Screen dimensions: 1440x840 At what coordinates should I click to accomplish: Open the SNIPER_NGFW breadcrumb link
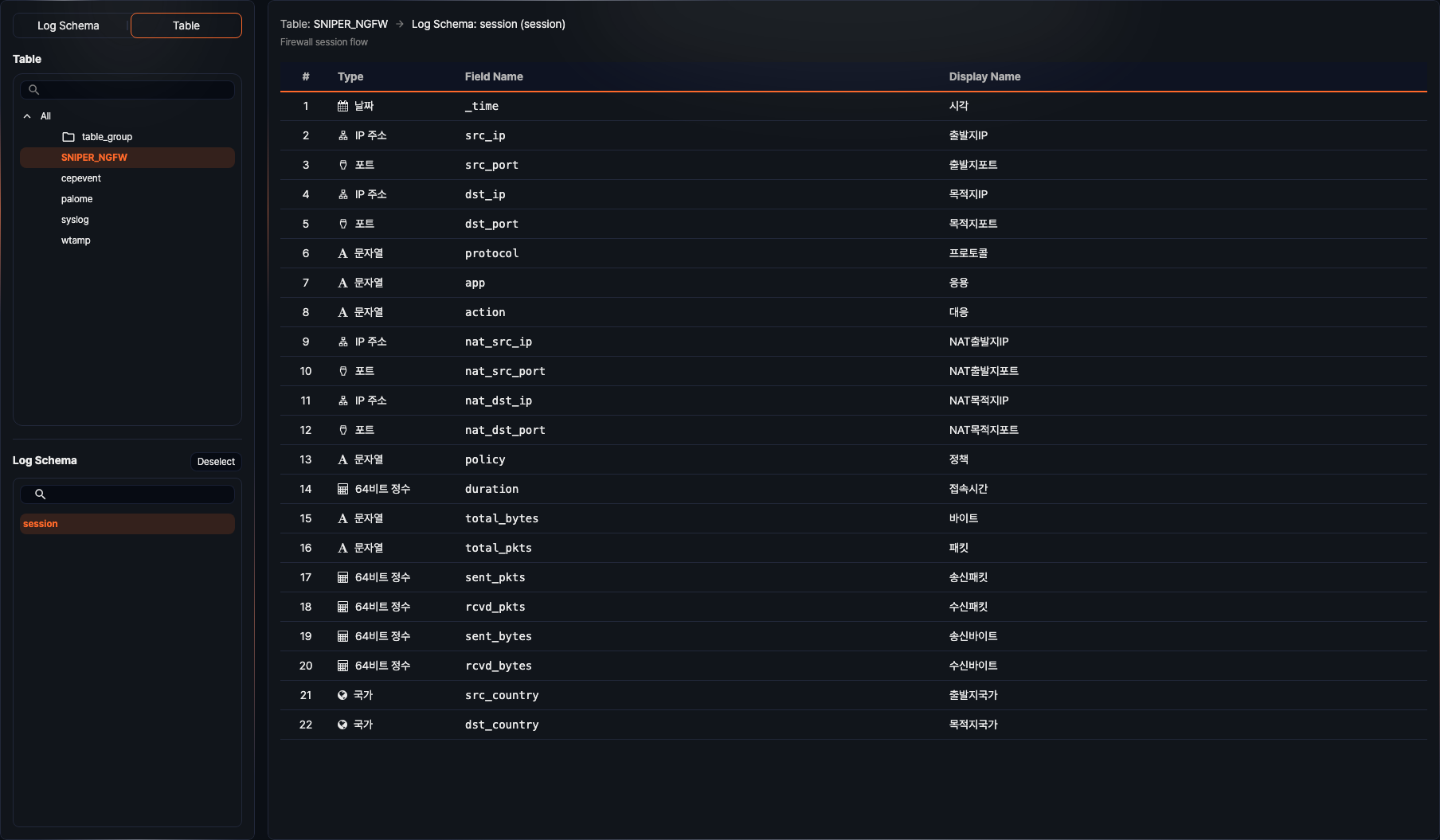tap(350, 24)
